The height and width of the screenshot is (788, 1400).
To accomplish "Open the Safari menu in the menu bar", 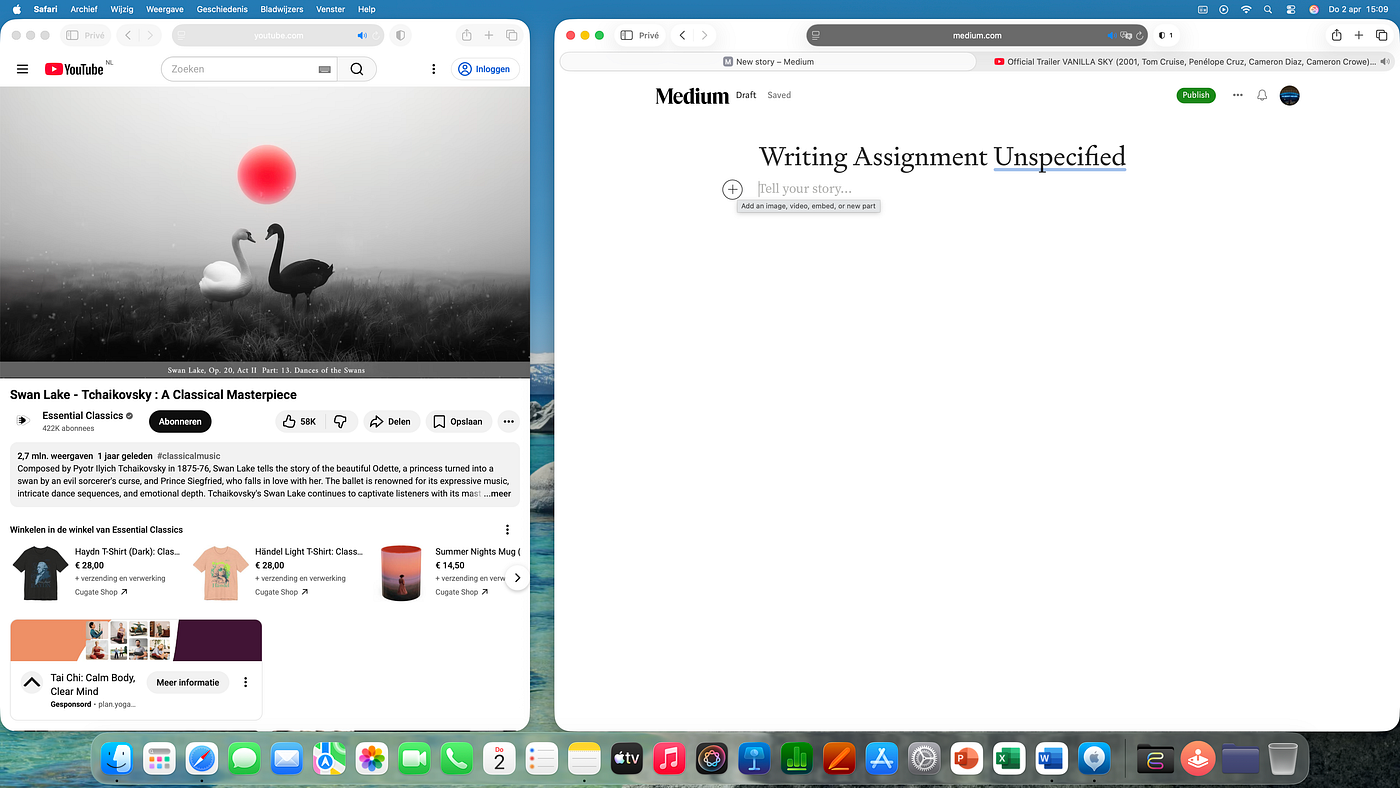I will [46, 9].
